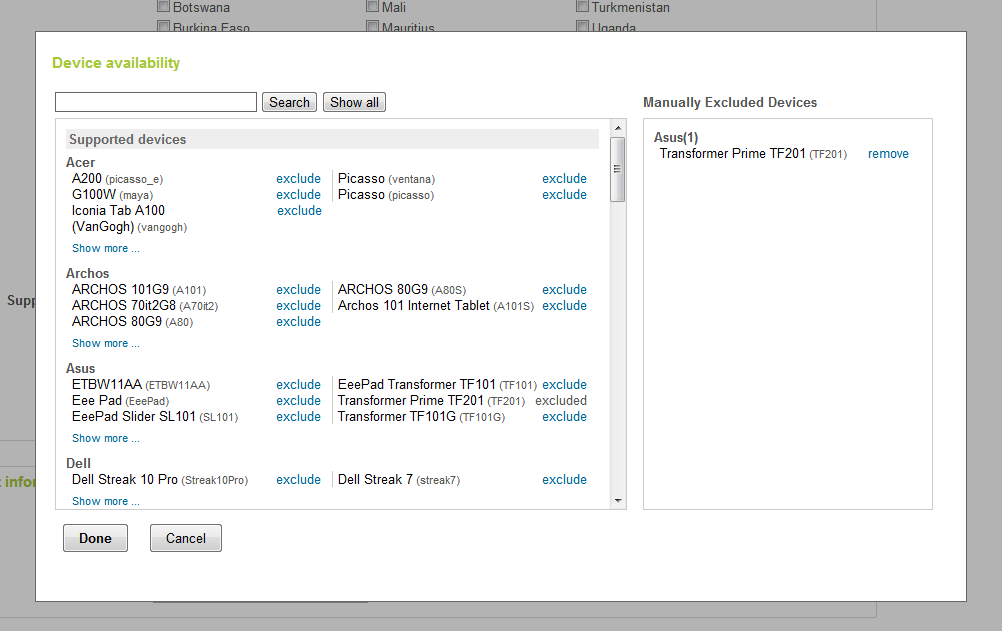The height and width of the screenshot is (631, 1002).
Task: Exclude the Dell Streak 10 Pro
Action: (298, 480)
